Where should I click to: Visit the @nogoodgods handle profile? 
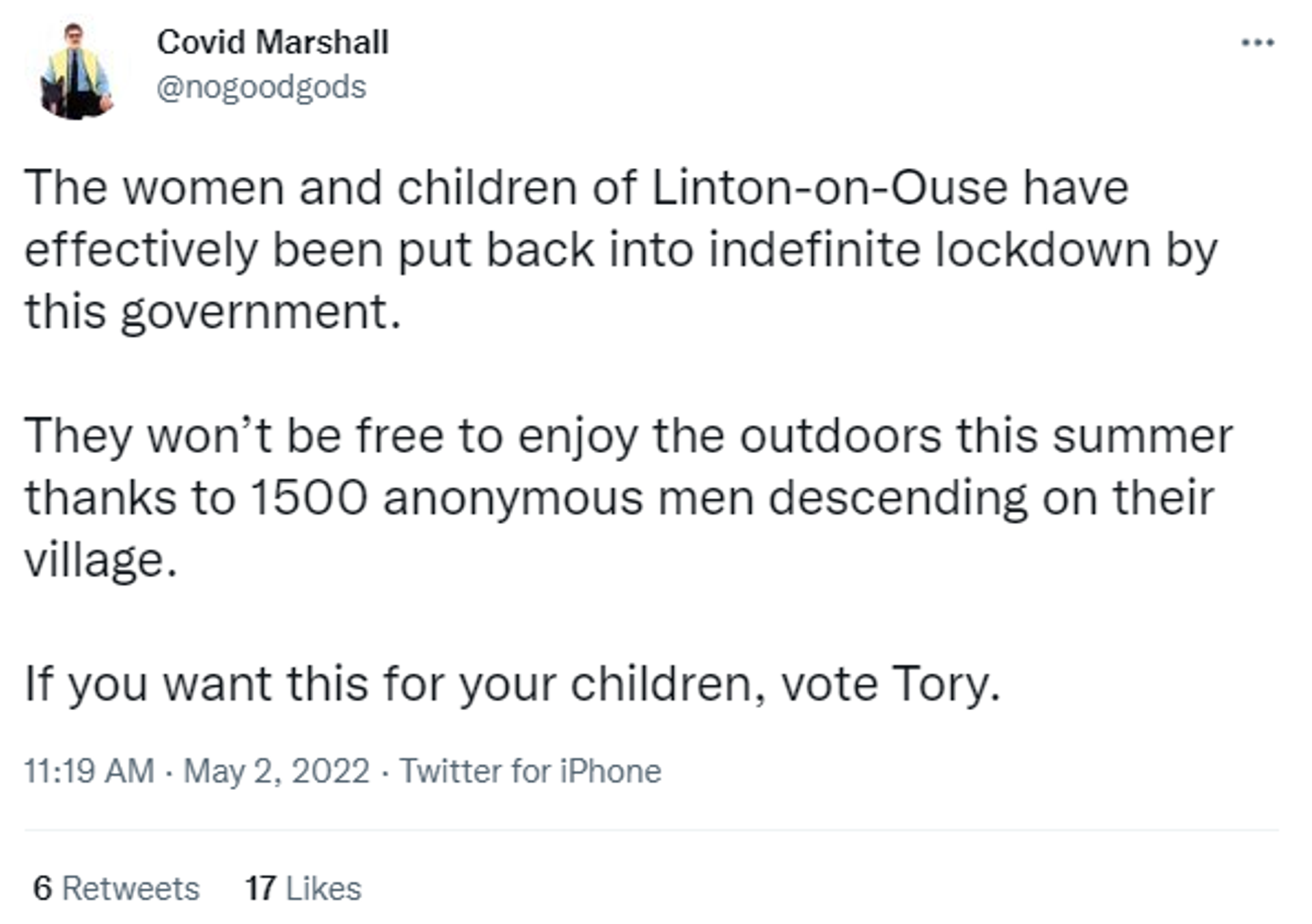click(262, 87)
